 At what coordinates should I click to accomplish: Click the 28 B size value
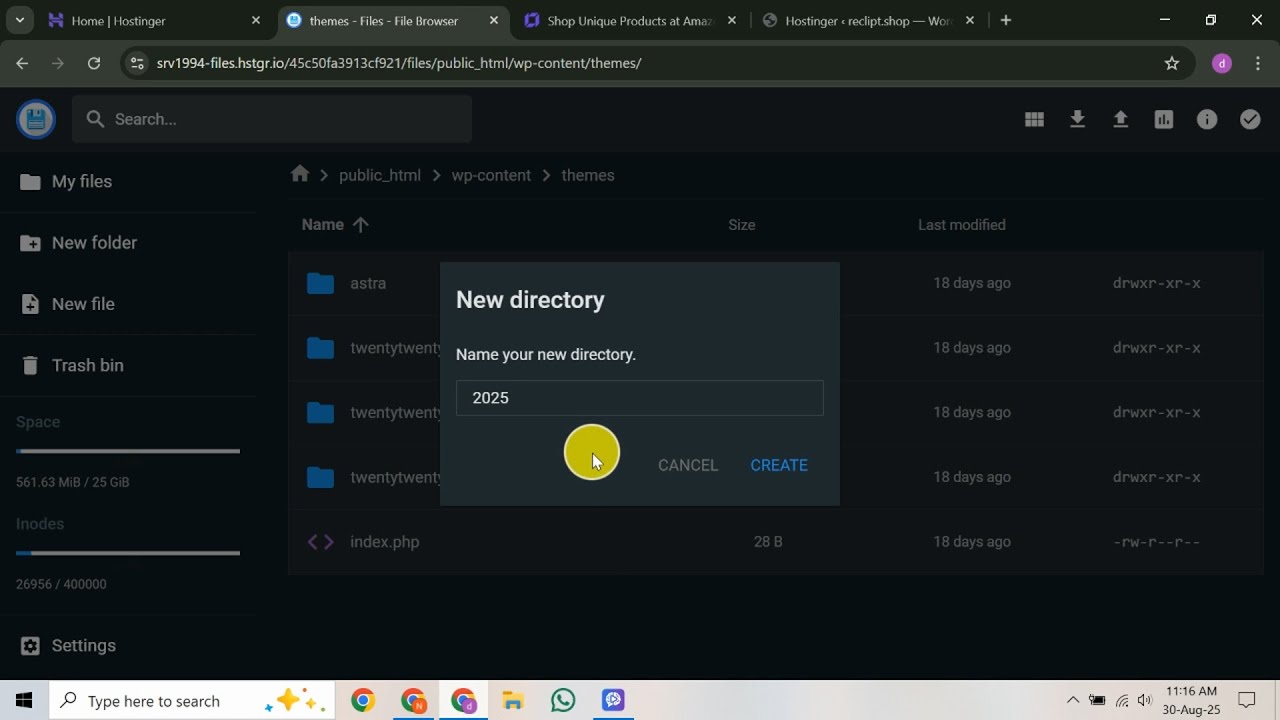(768, 542)
